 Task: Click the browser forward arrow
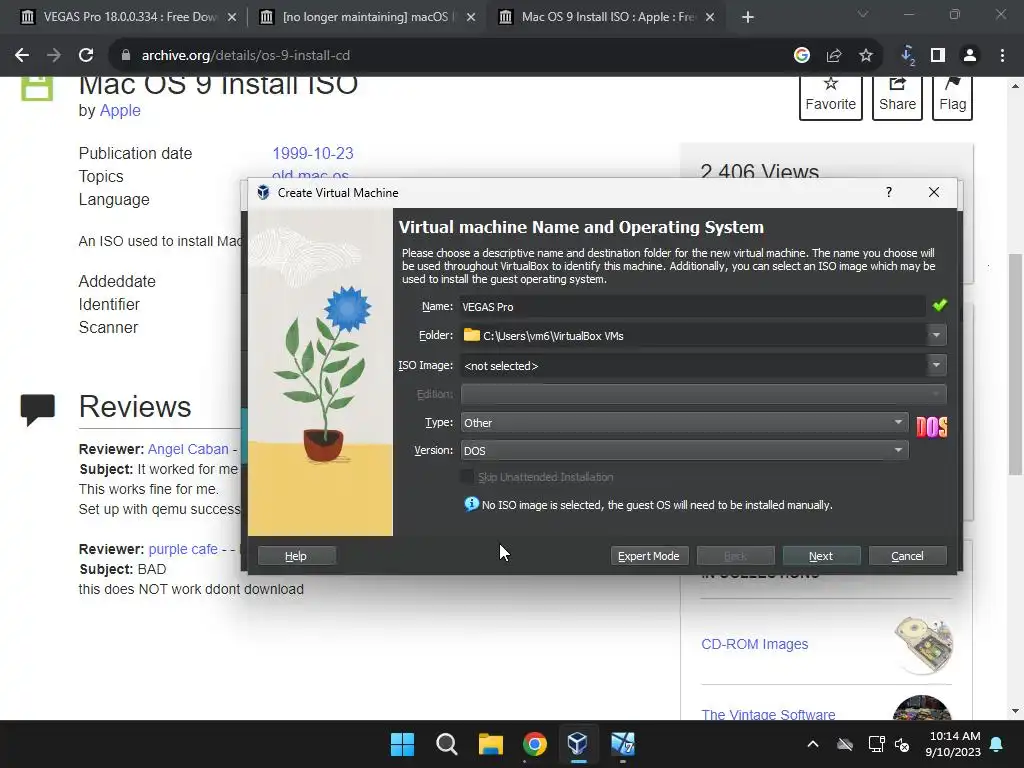coord(54,56)
